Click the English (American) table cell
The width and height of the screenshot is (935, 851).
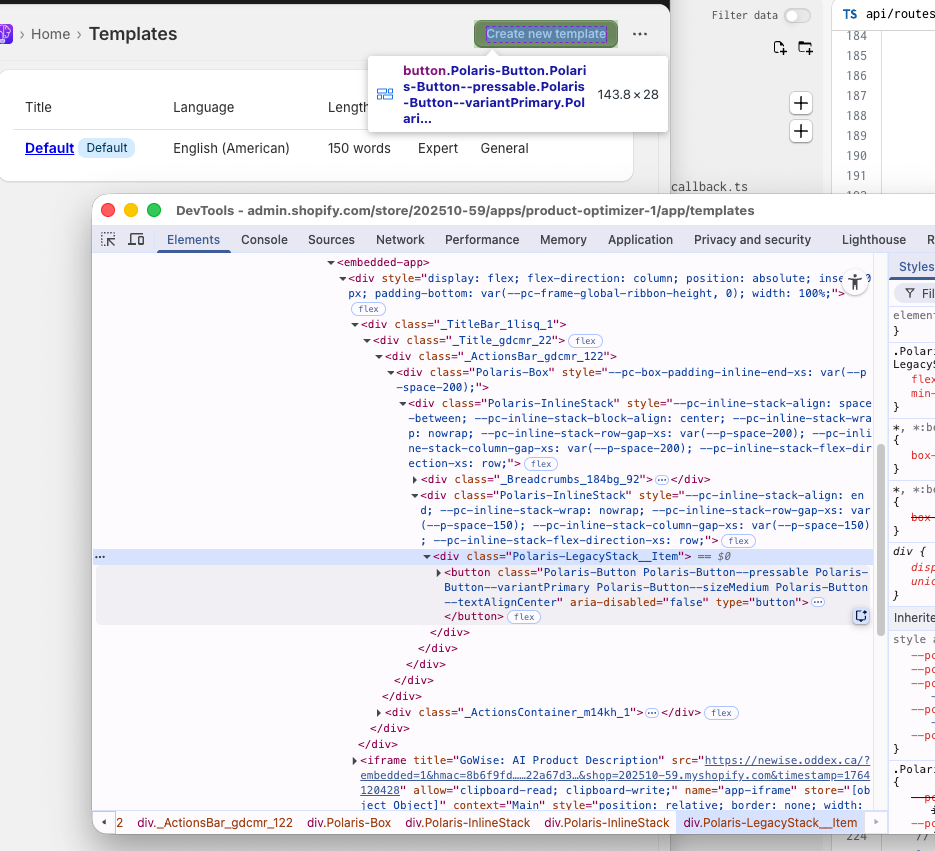click(x=231, y=148)
